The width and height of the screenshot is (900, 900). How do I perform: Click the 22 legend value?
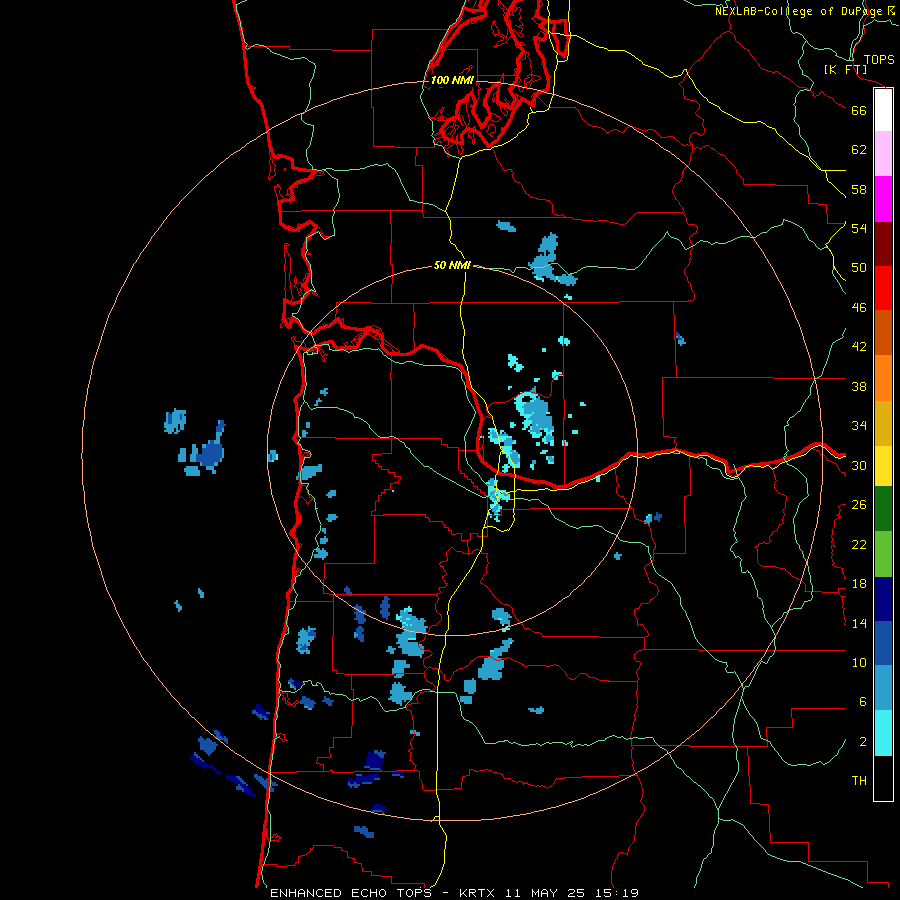pos(859,544)
